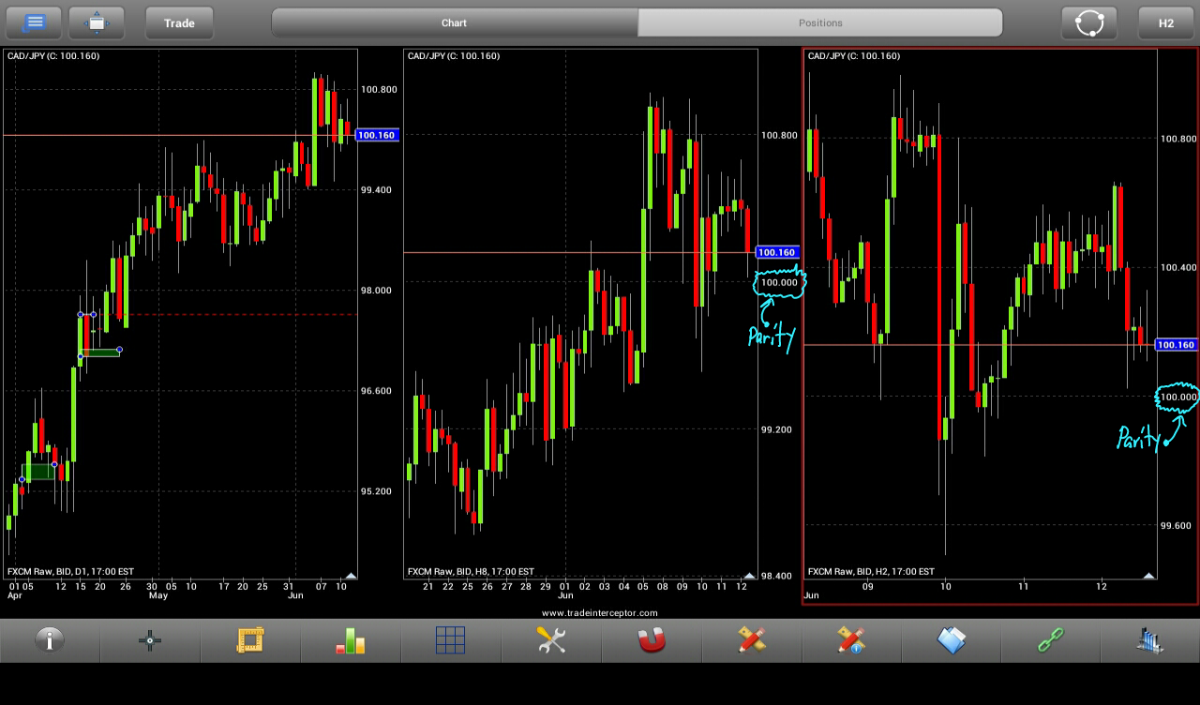Click the 'FXCM Raw, BID, H2' footer label
The width and height of the screenshot is (1200, 705).
870,571
